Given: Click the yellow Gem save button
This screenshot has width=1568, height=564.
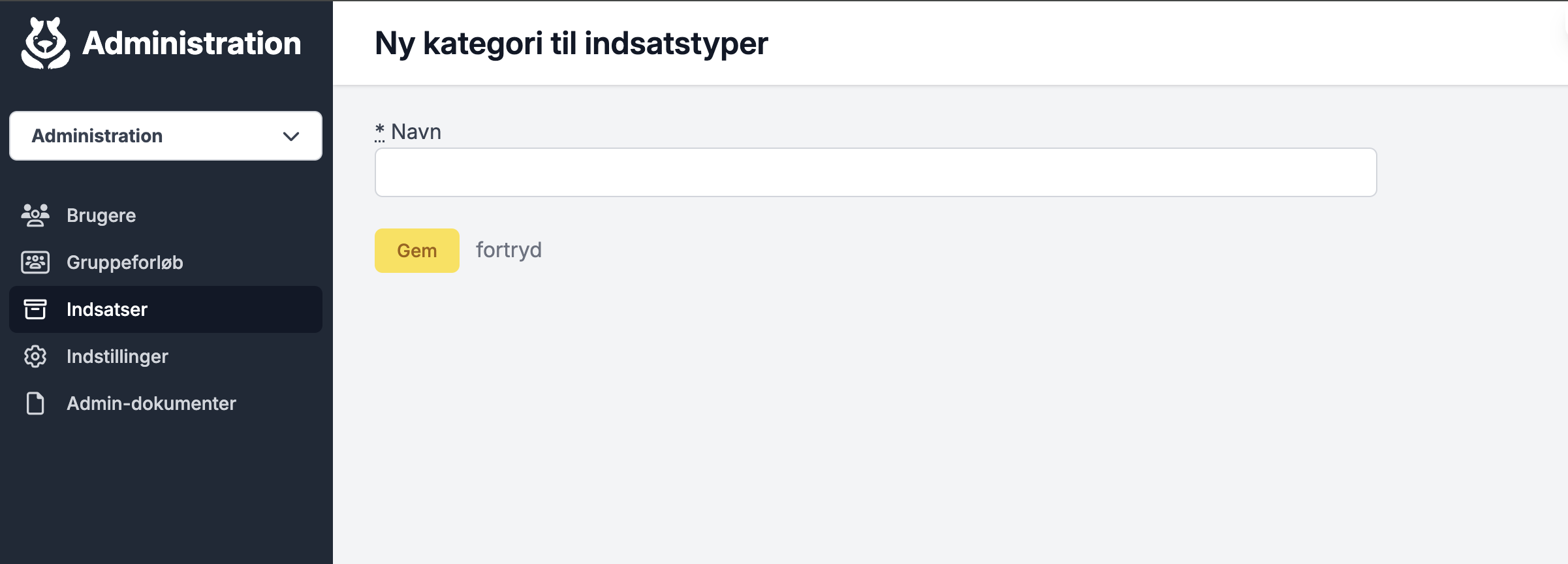Looking at the screenshot, I should pos(417,251).
